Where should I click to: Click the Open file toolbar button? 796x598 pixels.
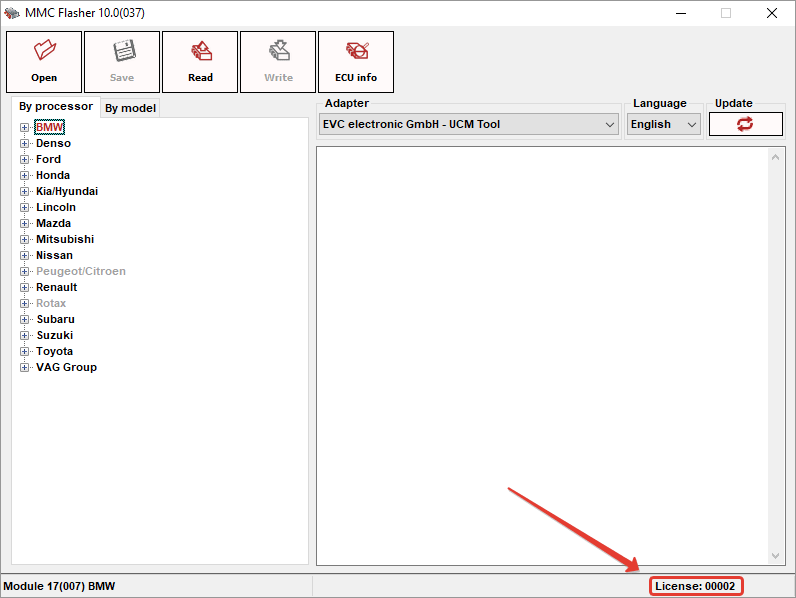pyautogui.click(x=44, y=62)
